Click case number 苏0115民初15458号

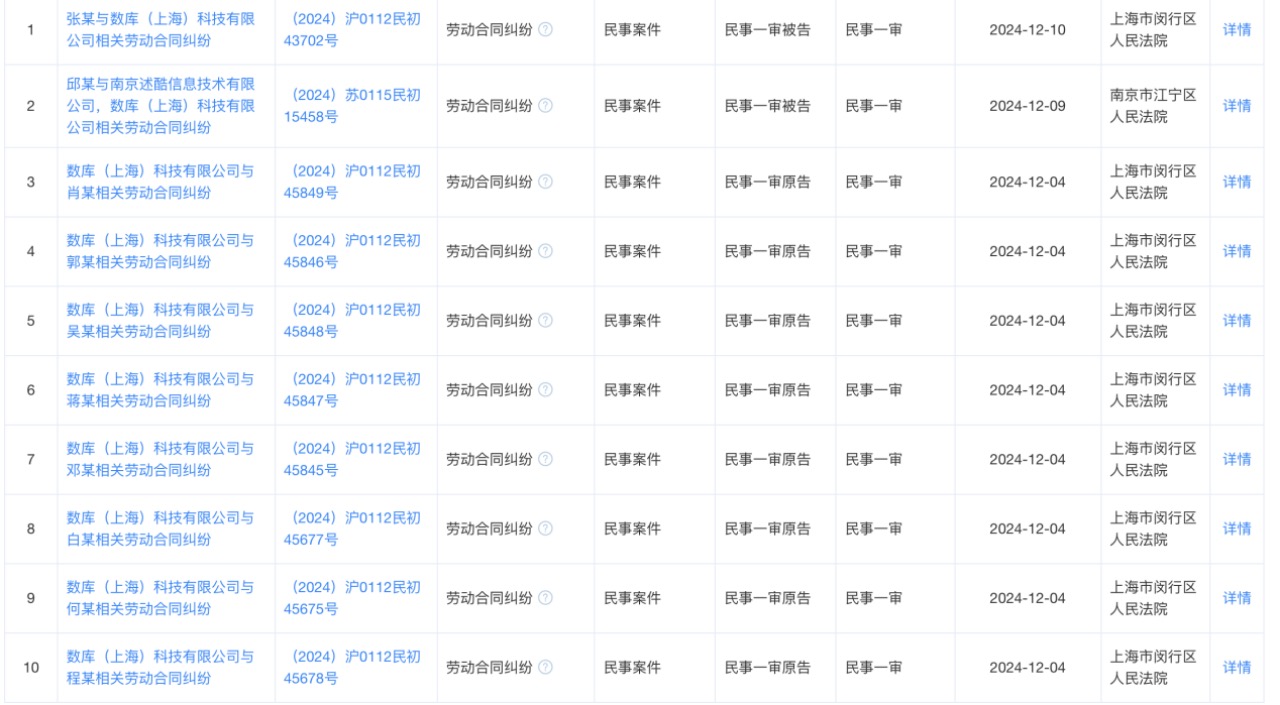pyautogui.click(x=352, y=106)
